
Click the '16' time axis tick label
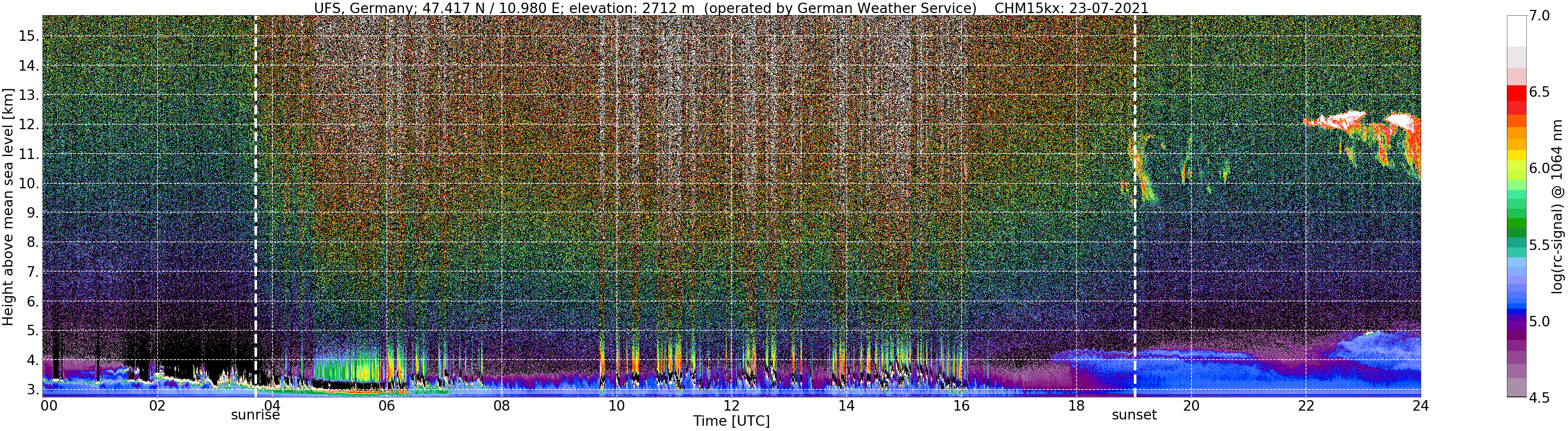[x=961, y=405]
